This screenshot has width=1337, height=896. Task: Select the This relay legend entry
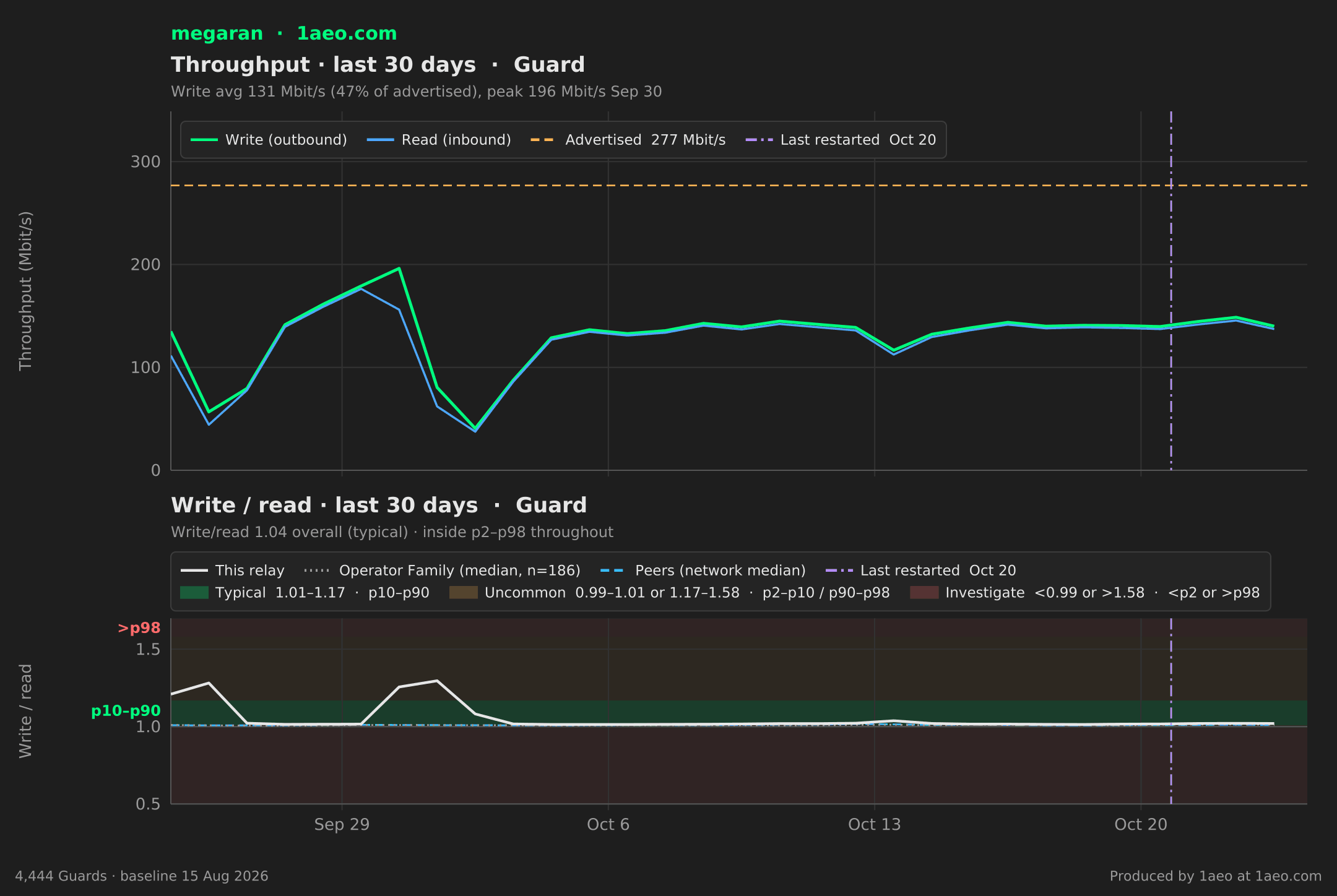pyautogui.click(x=233, y=571)
